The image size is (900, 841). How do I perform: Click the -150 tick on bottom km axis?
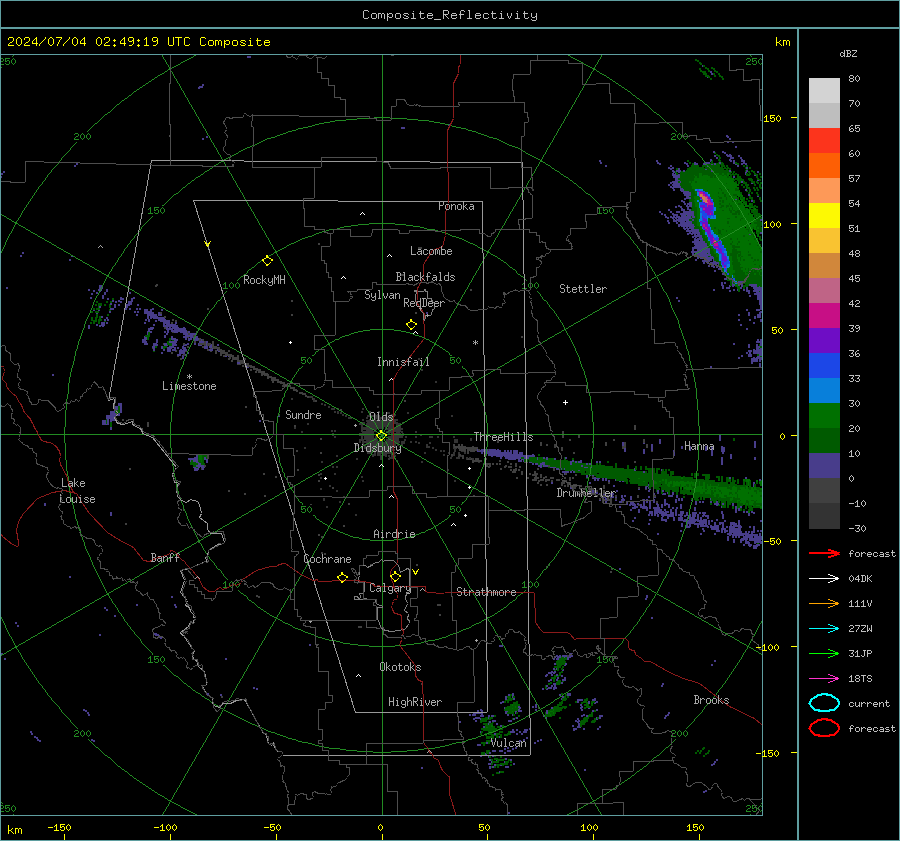click(59, 827)
